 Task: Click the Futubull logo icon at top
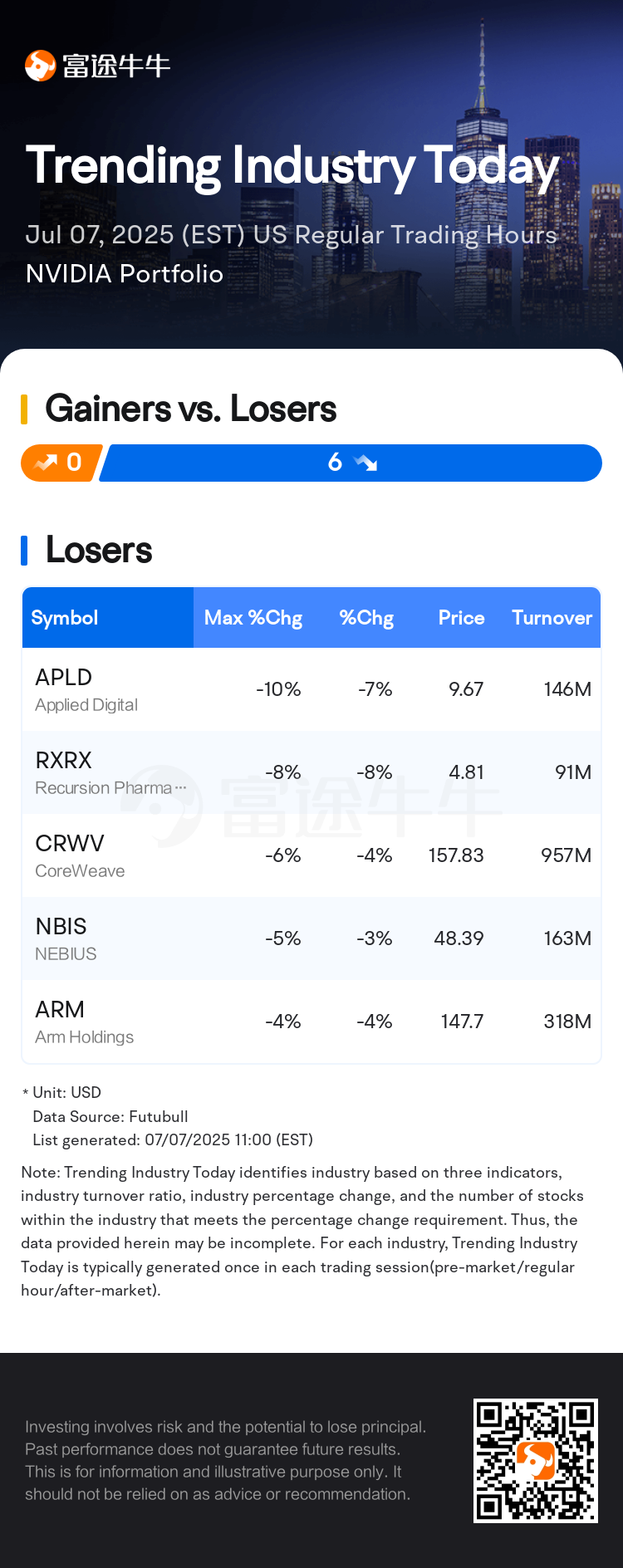(x=40, y=66)
